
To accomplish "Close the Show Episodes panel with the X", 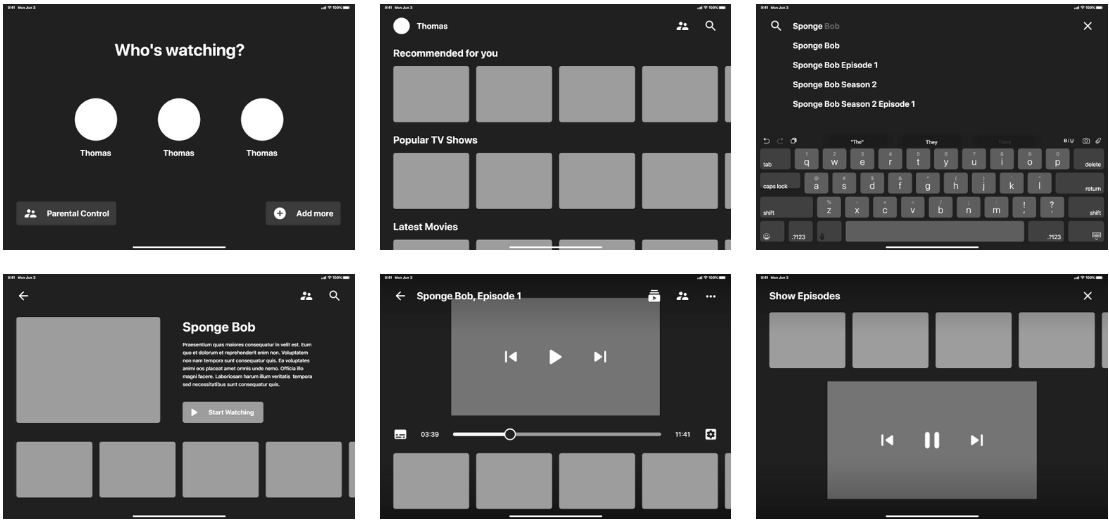I will coord(1088,296).
